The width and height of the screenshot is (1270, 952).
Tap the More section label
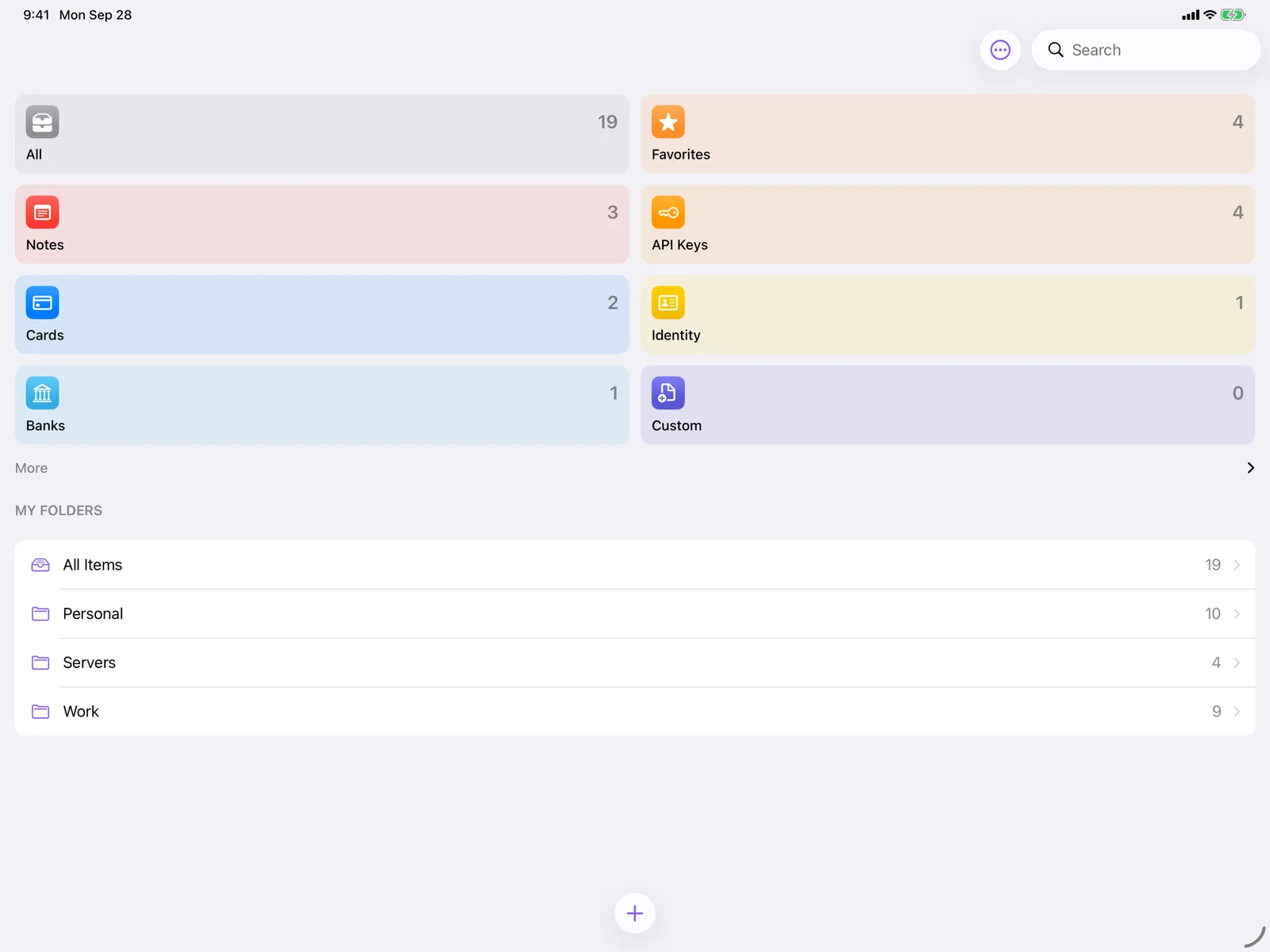click(x=31, y=468)
